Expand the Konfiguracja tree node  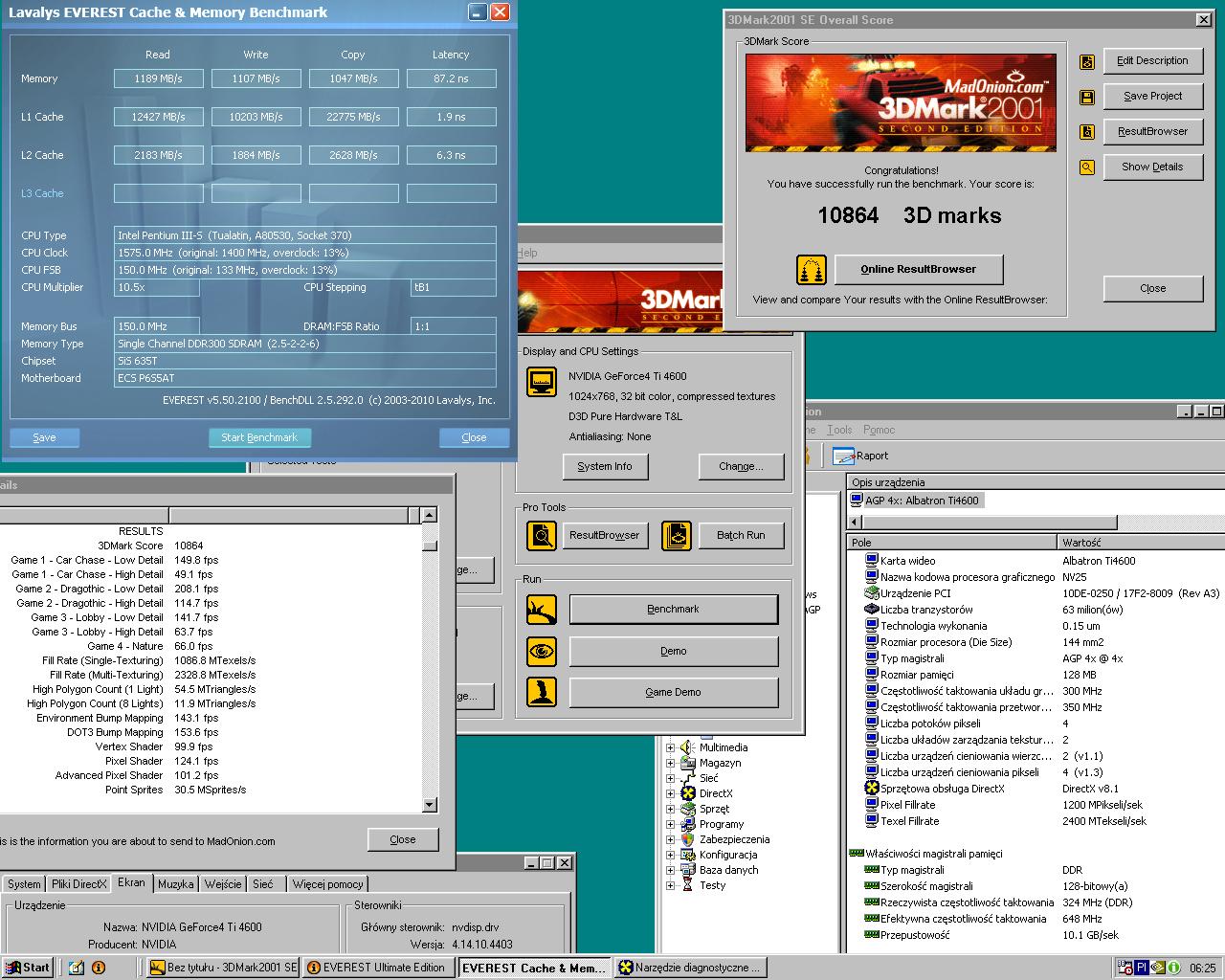click(x=671, y=855)
